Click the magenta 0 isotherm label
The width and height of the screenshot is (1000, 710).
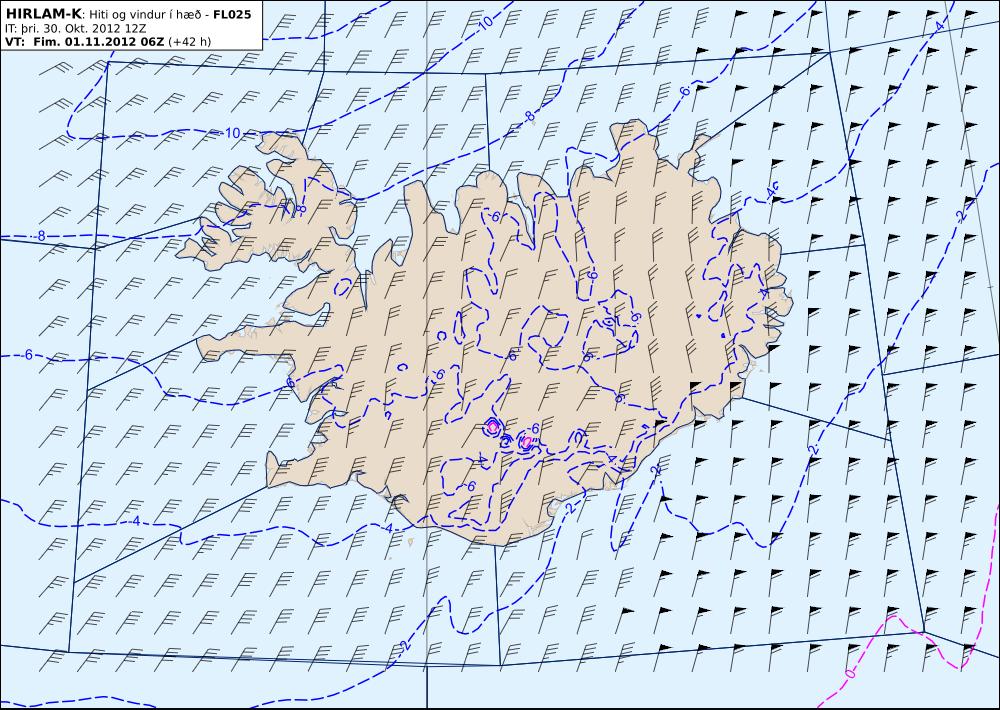[x=849, y=674]
